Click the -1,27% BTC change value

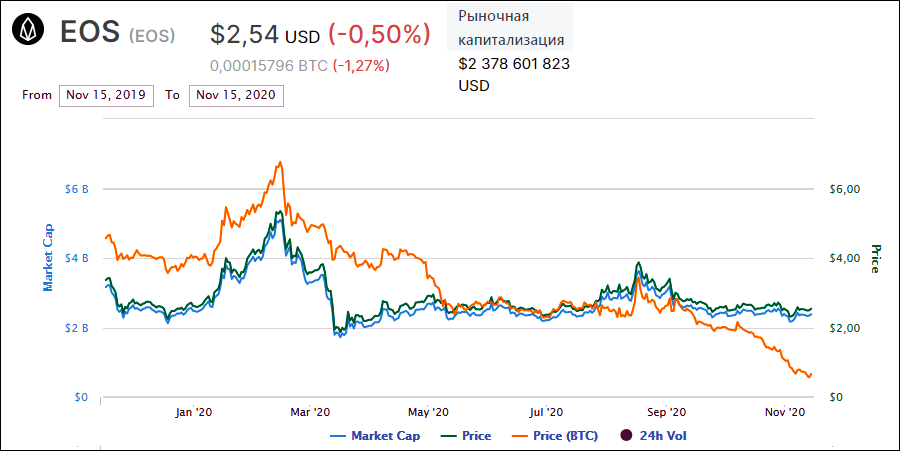pos(361,65)
